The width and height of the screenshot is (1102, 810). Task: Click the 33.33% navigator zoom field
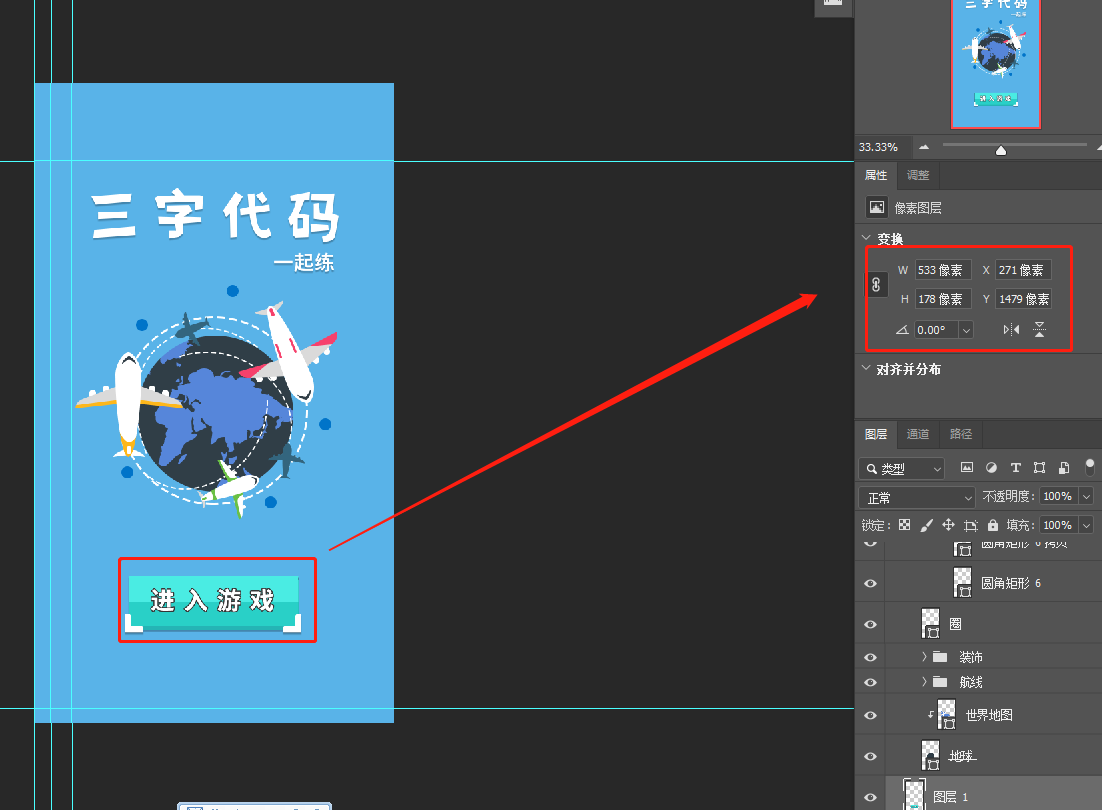point(879,147)
